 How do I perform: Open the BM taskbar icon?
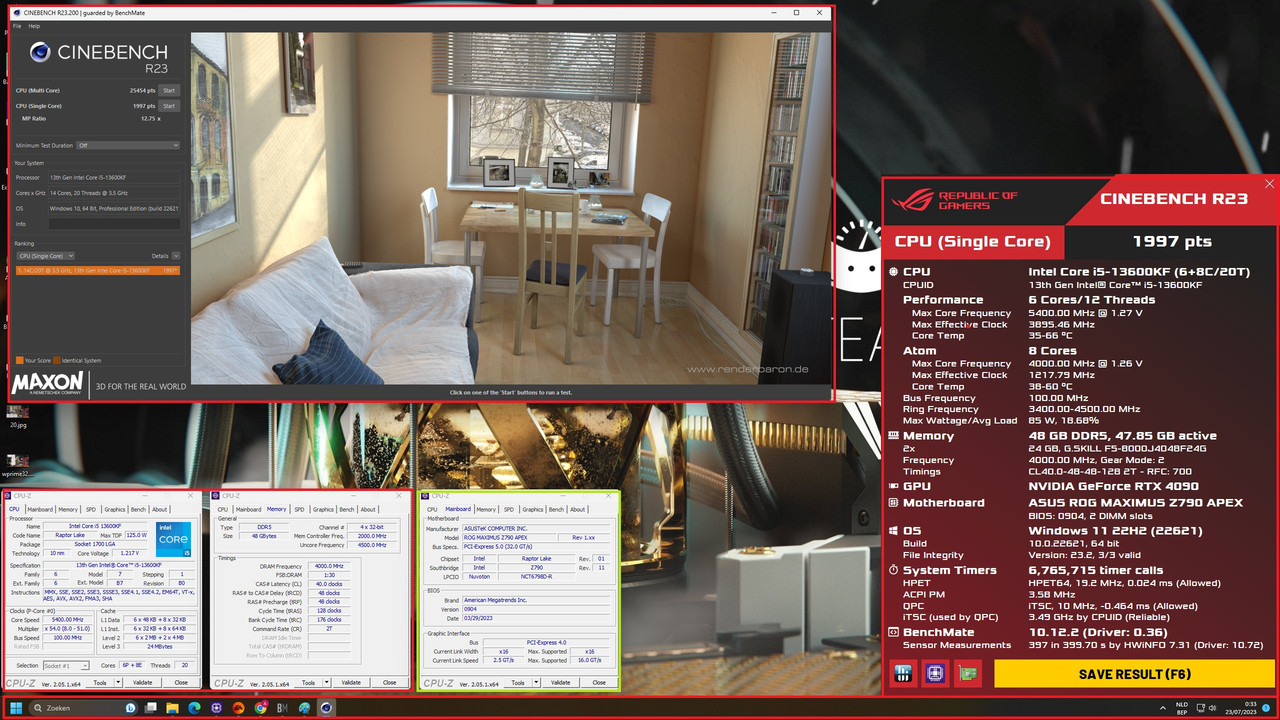click(282, 708)
